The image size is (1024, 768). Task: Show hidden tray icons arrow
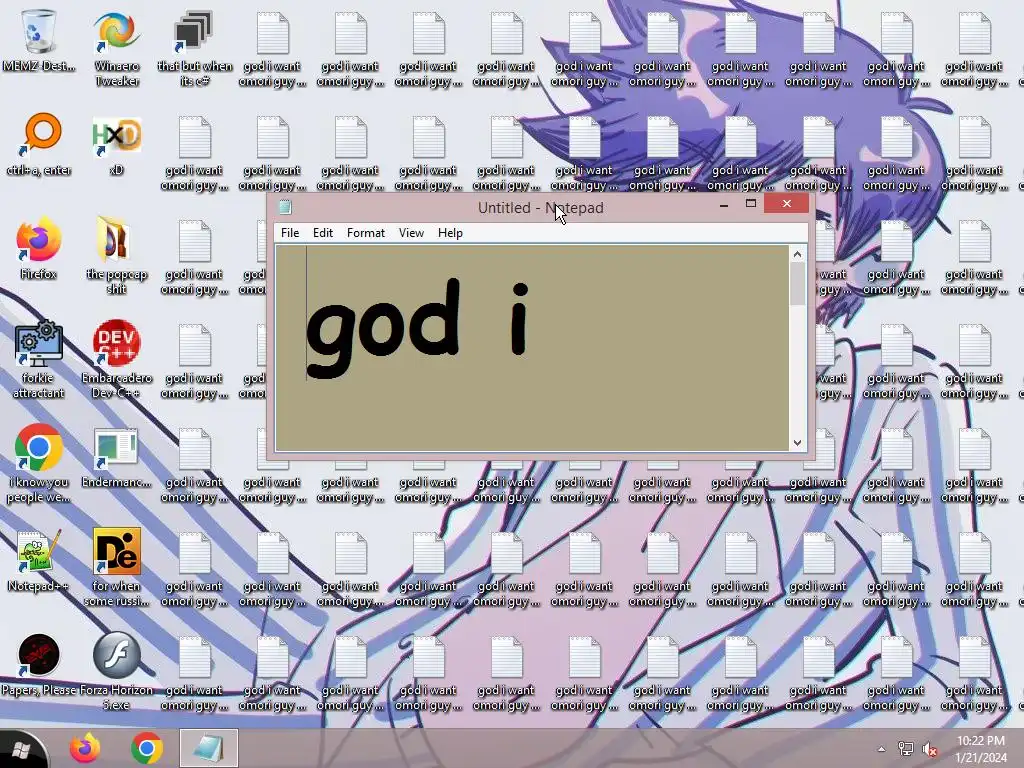point(881,749)
